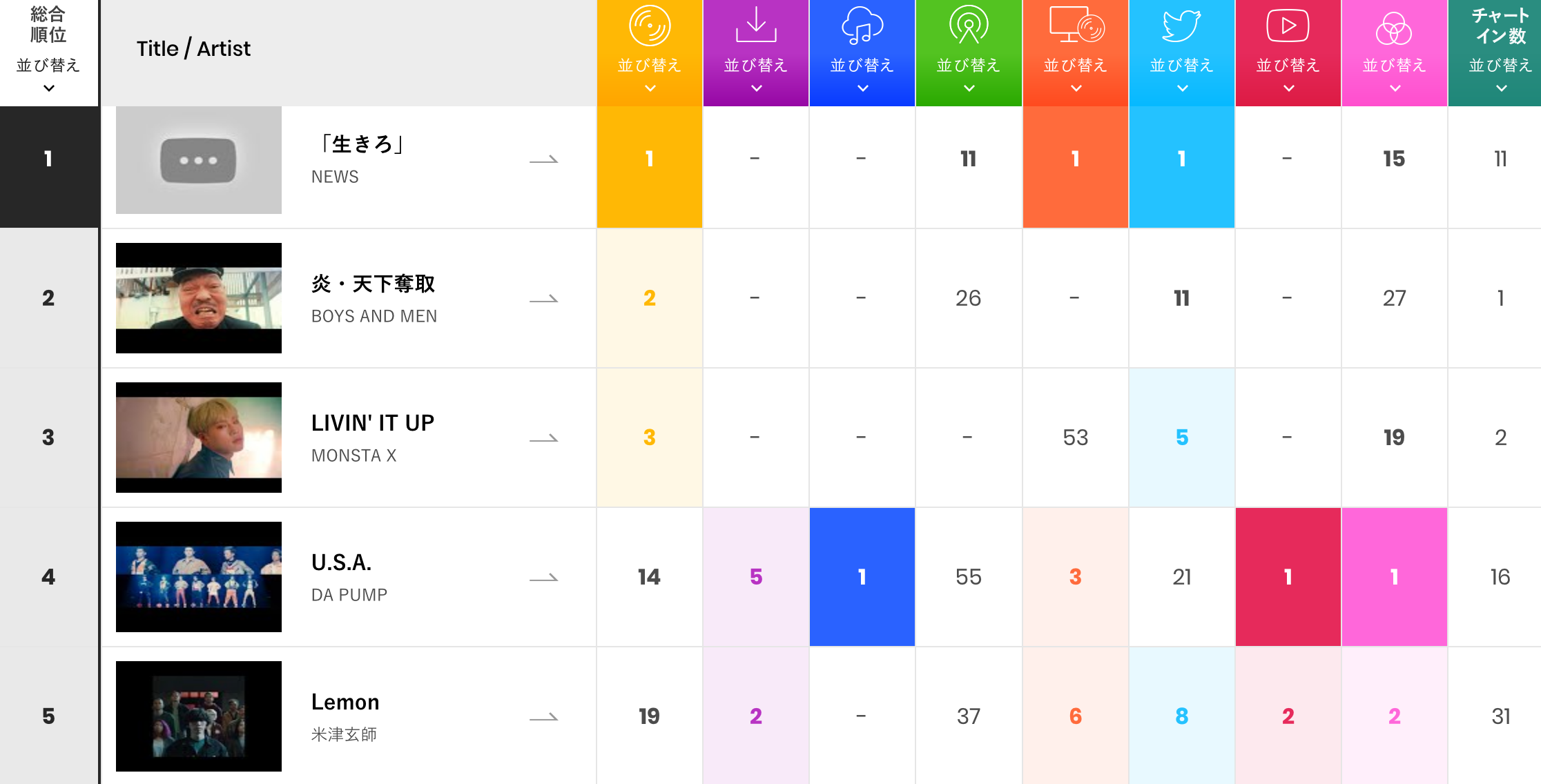Open the LIVIN' IT UP song link
Image resolution: width=1541 pixels, height=784 pixels.
(x=373, y=423)
